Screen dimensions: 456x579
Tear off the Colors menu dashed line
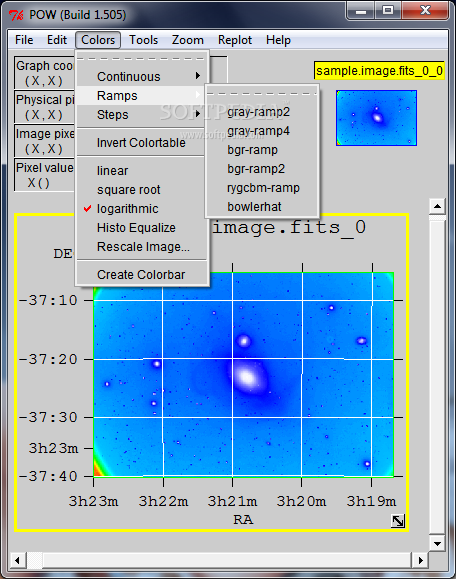tap(142, 58)
